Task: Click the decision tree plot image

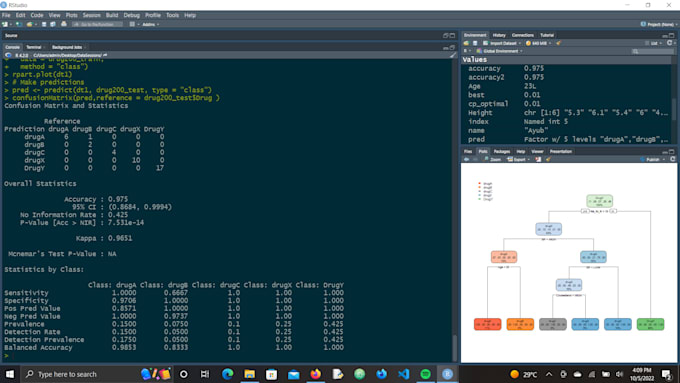Action: pyautogui.click(x=569, y=262)
